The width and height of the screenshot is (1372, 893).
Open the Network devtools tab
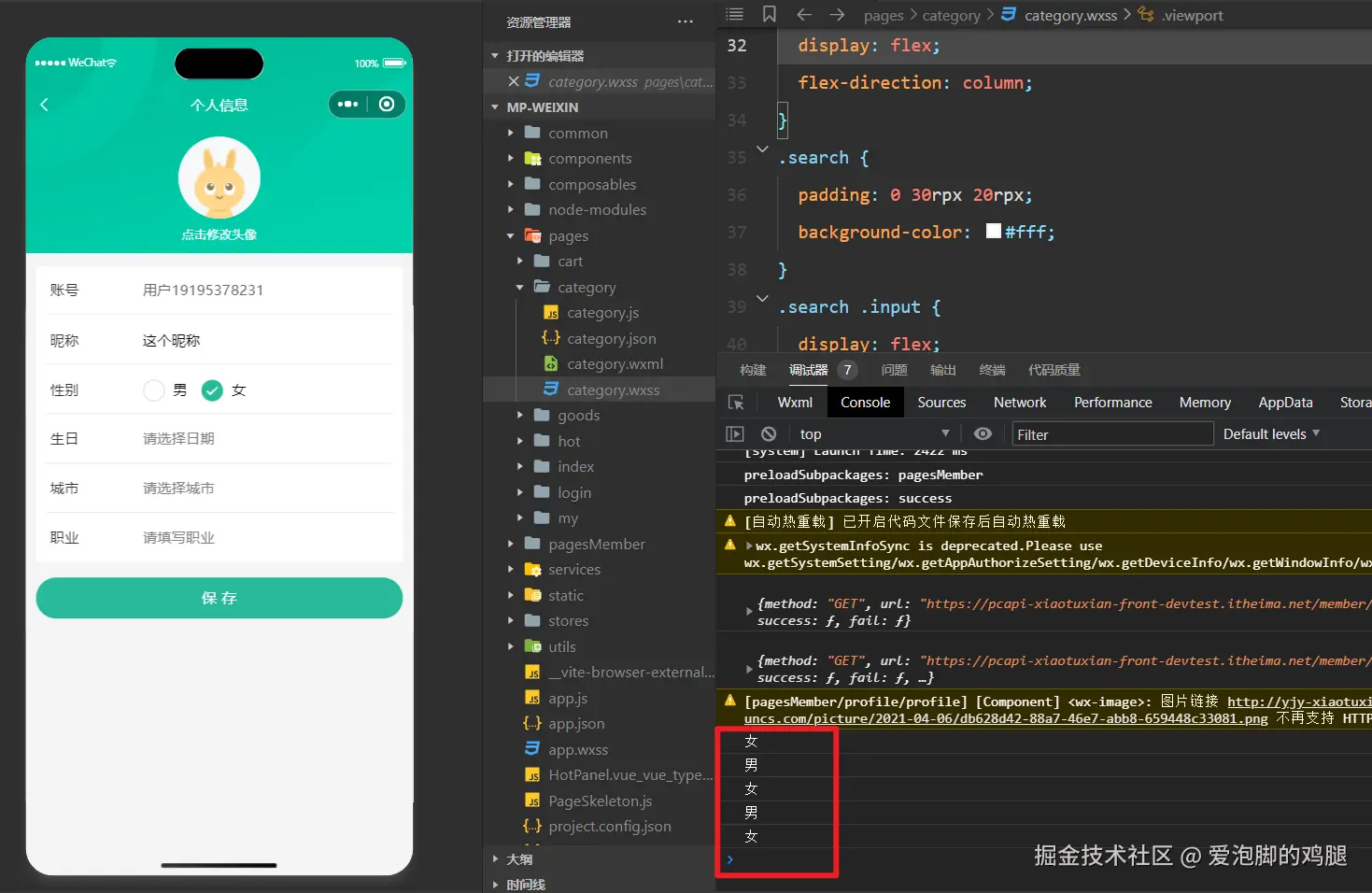point(1020,403)
